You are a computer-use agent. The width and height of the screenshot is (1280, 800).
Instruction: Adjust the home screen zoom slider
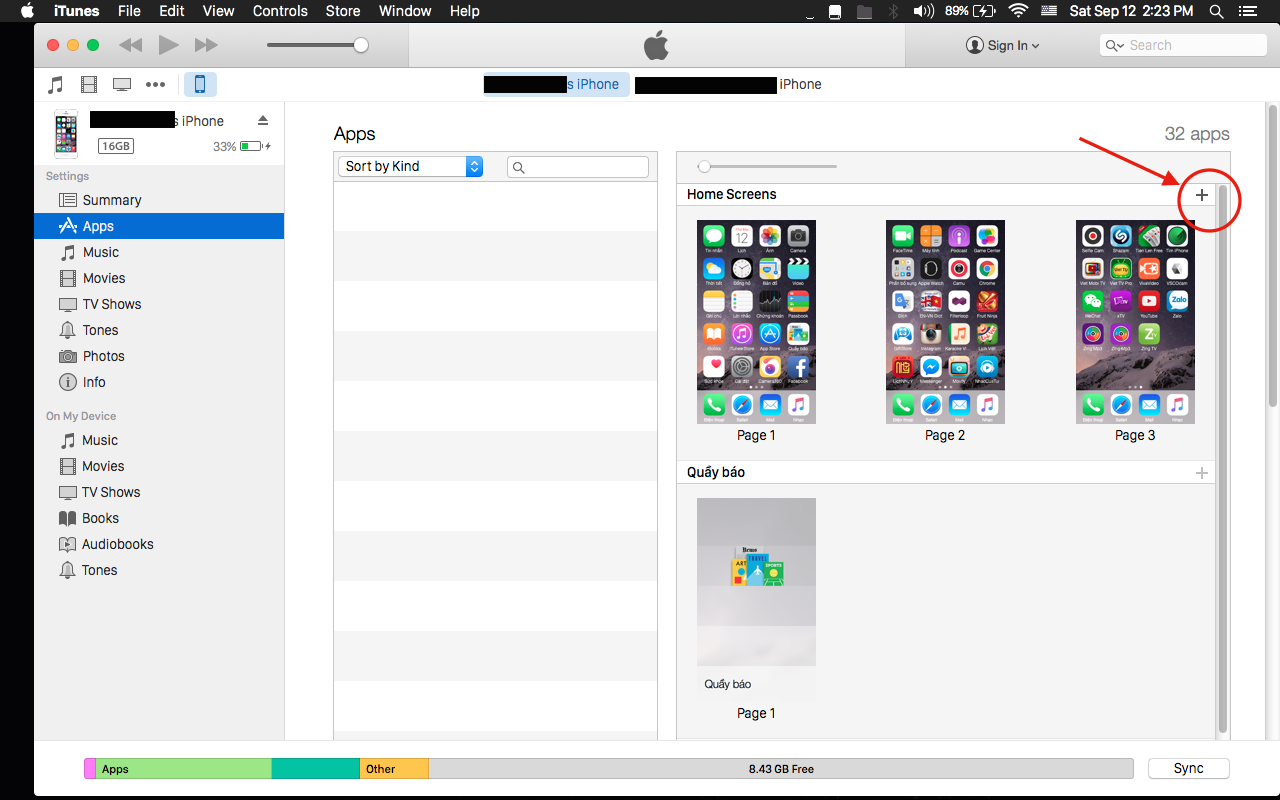coord(704,166)
